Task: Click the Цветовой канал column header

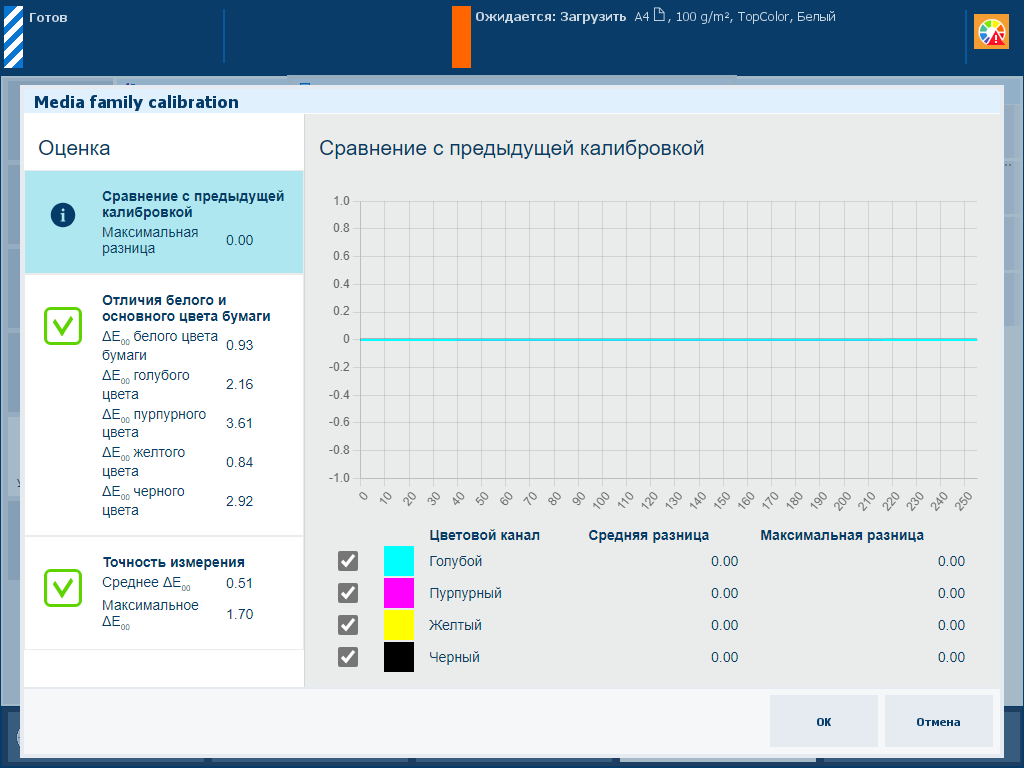Action: [x=485, y=536]
